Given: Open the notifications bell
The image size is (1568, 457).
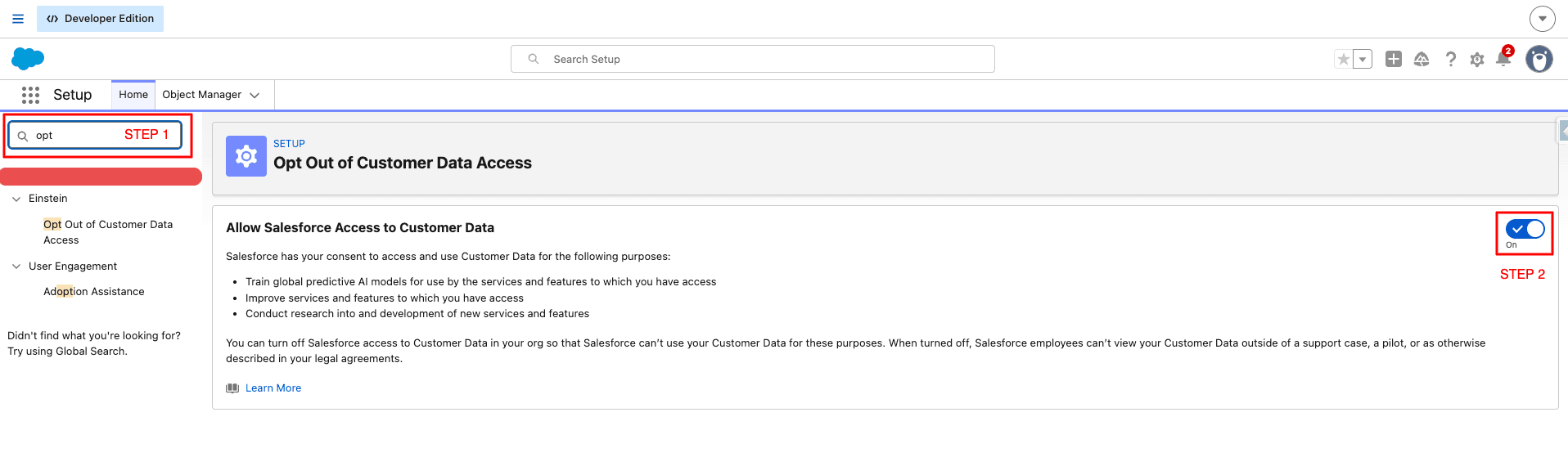Looking at the screenshot, I should point(1503,58).
